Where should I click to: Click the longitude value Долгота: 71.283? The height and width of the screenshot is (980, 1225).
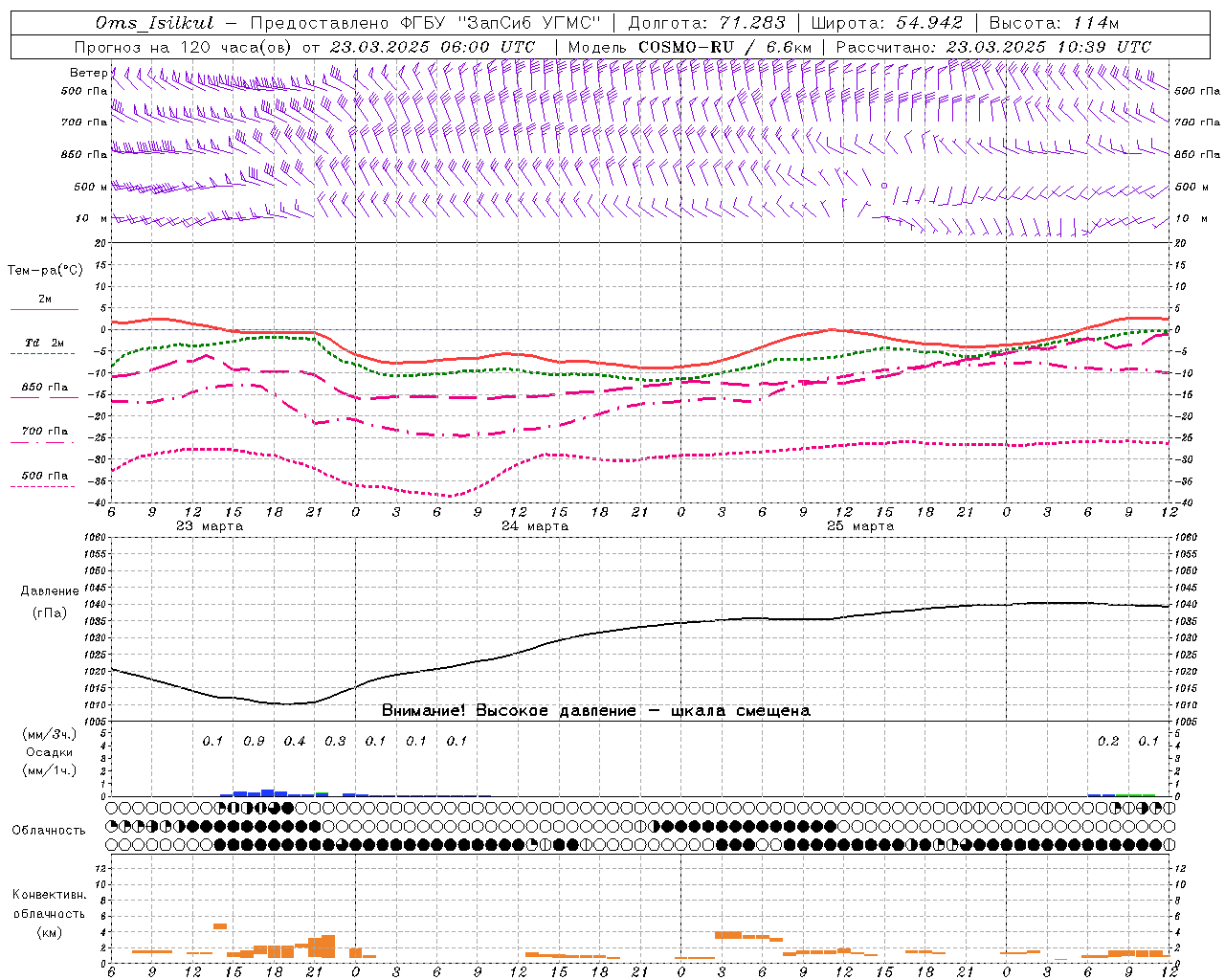706,23
